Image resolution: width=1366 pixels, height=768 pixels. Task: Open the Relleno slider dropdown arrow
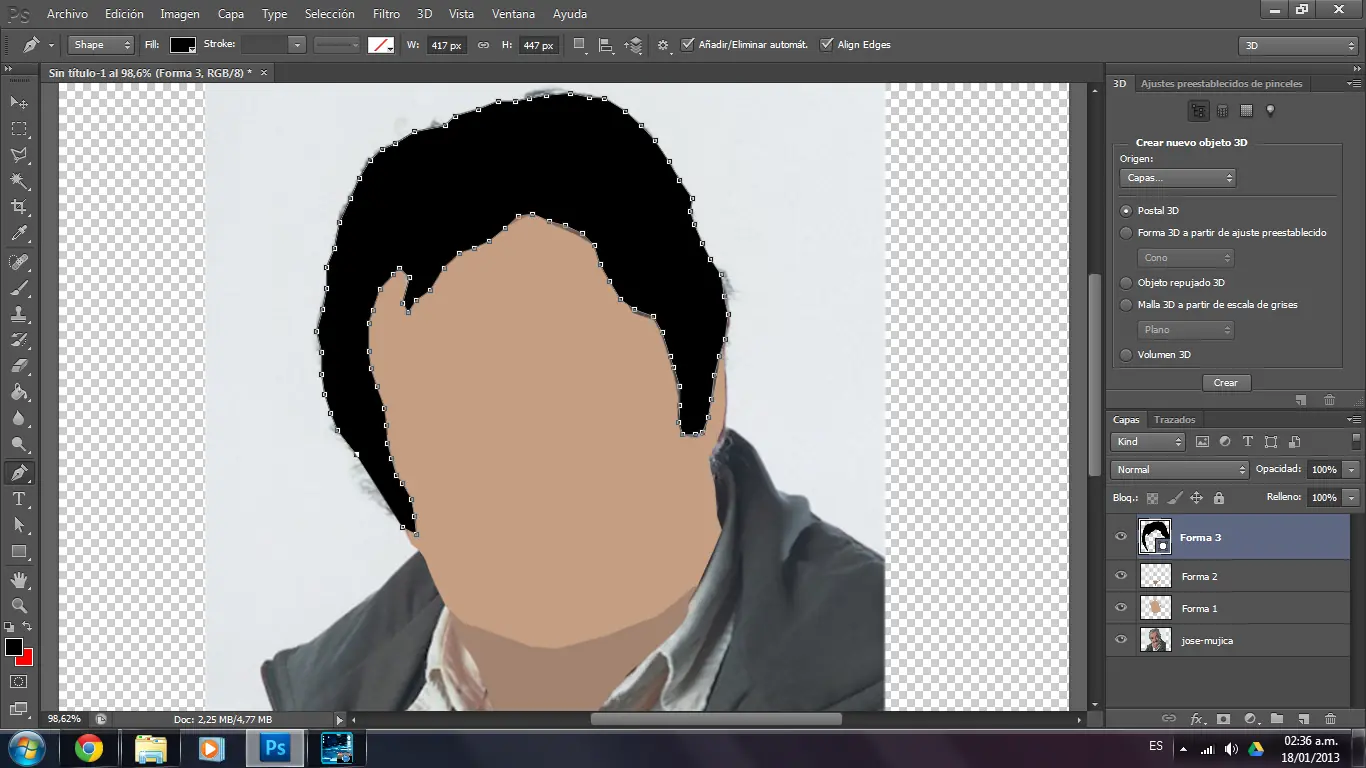1351,498
